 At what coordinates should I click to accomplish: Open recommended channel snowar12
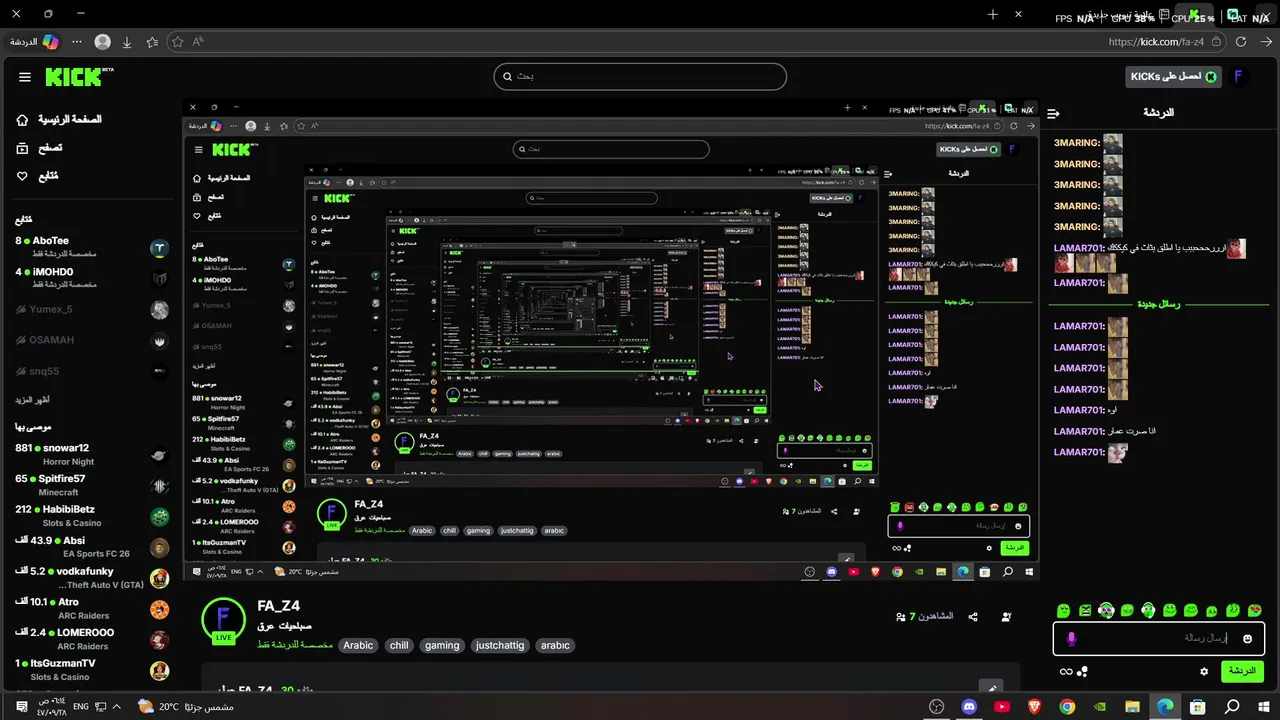coord(92,455)
